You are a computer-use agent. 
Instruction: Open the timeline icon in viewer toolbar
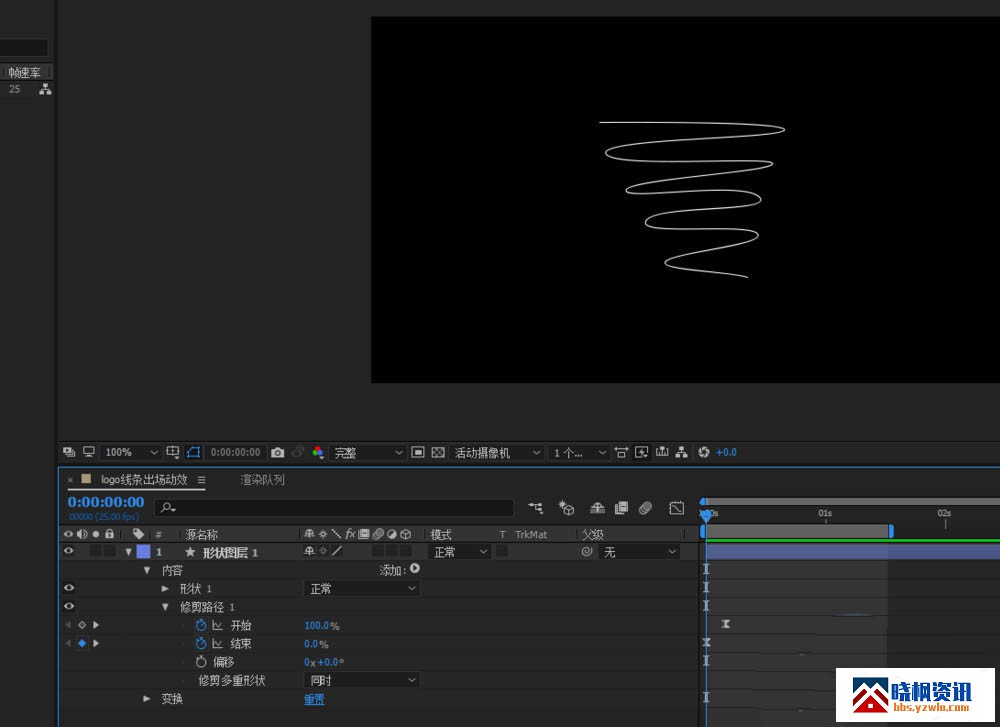coord(662,452)
